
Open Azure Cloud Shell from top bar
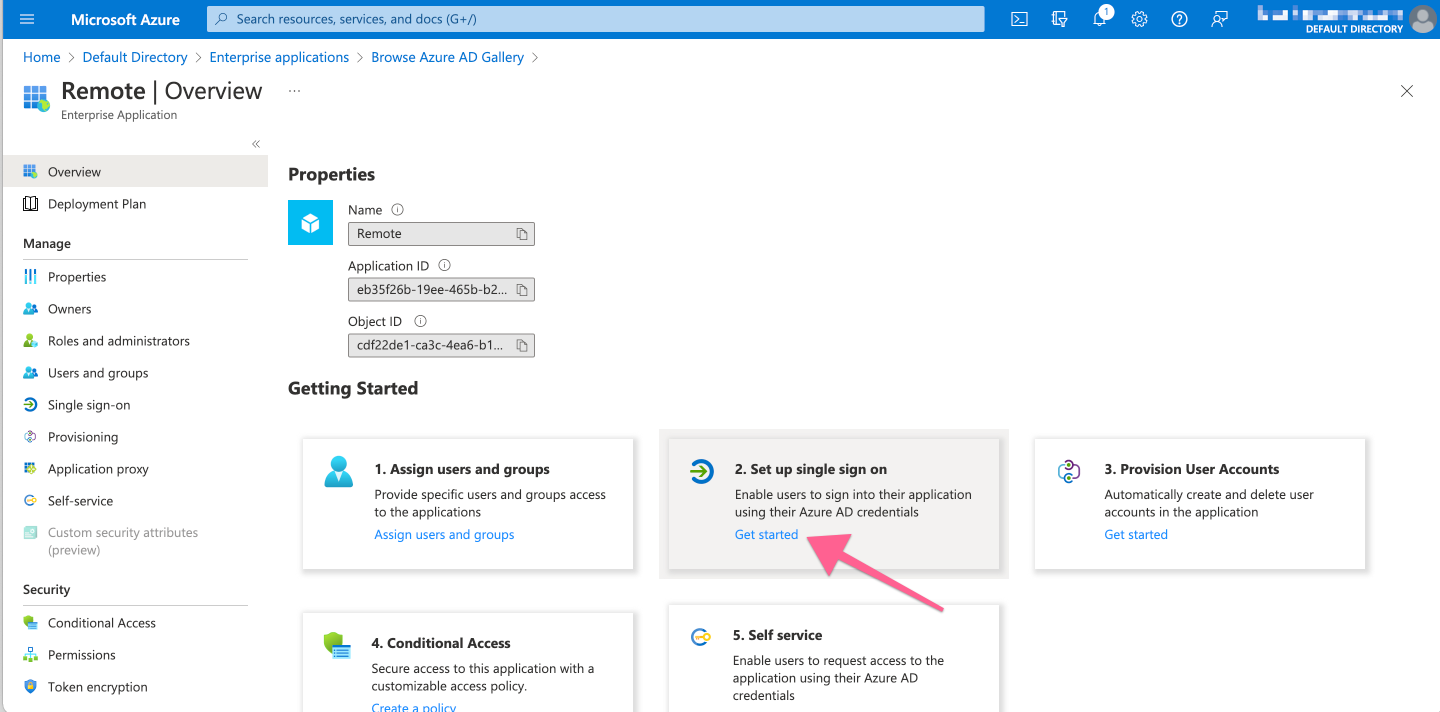coord(1018,19)
